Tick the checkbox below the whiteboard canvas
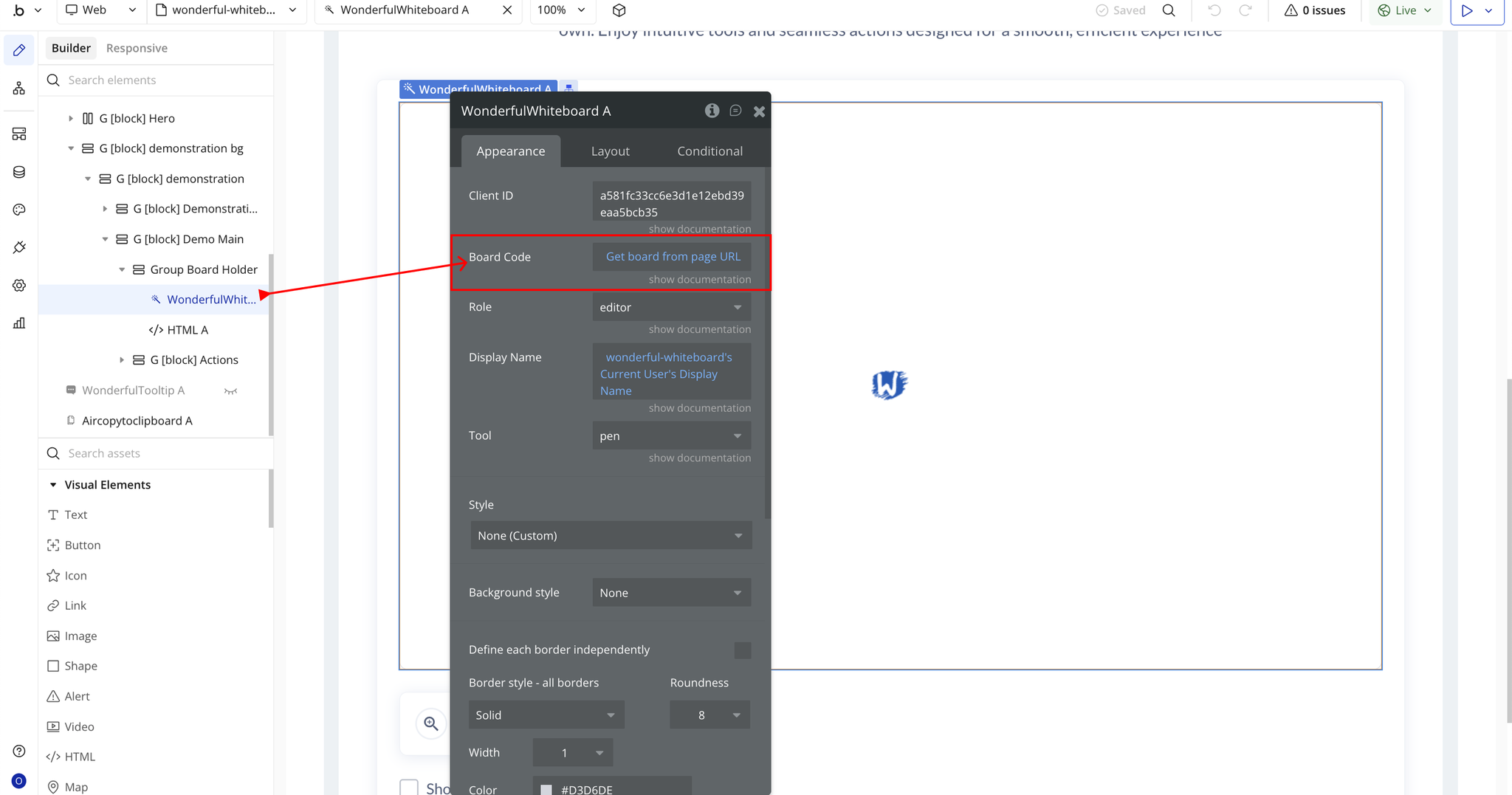 coord(409,788)
